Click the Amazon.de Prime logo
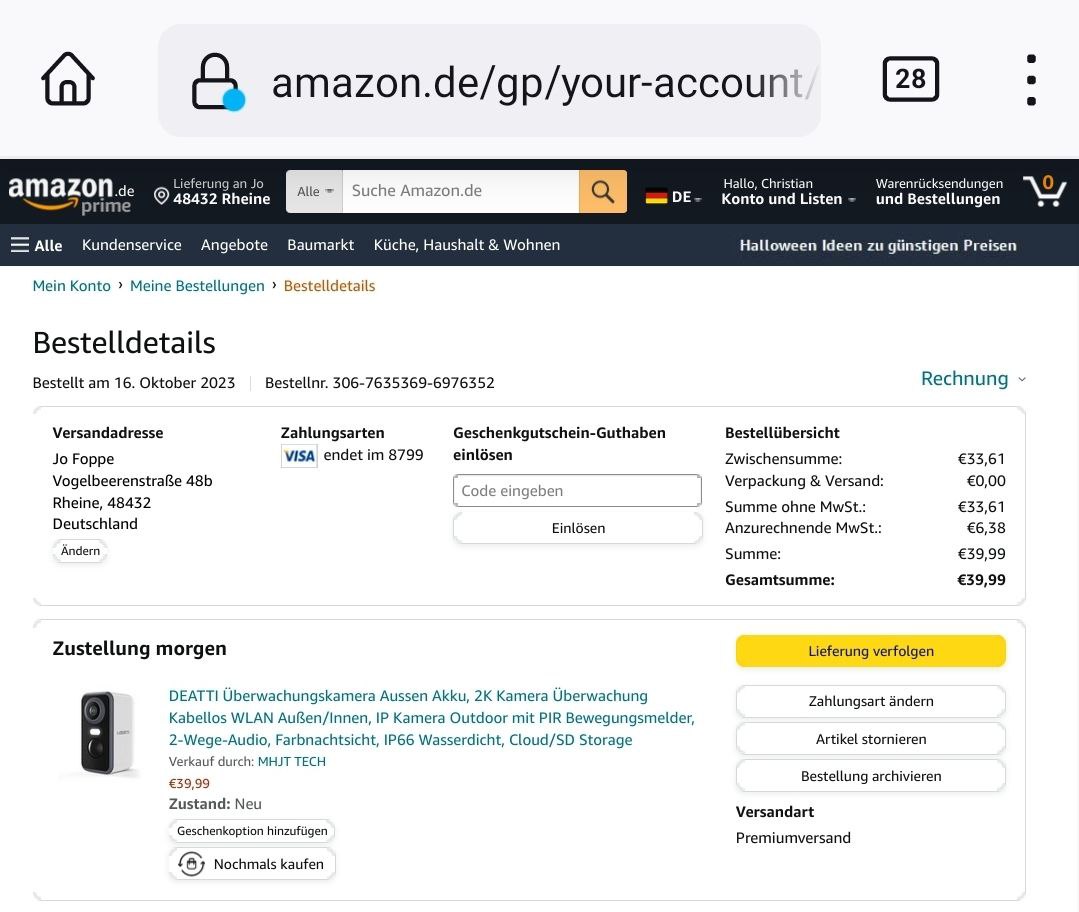Image resolution: width=1079 pixels, height=912 pixels. 71,192
